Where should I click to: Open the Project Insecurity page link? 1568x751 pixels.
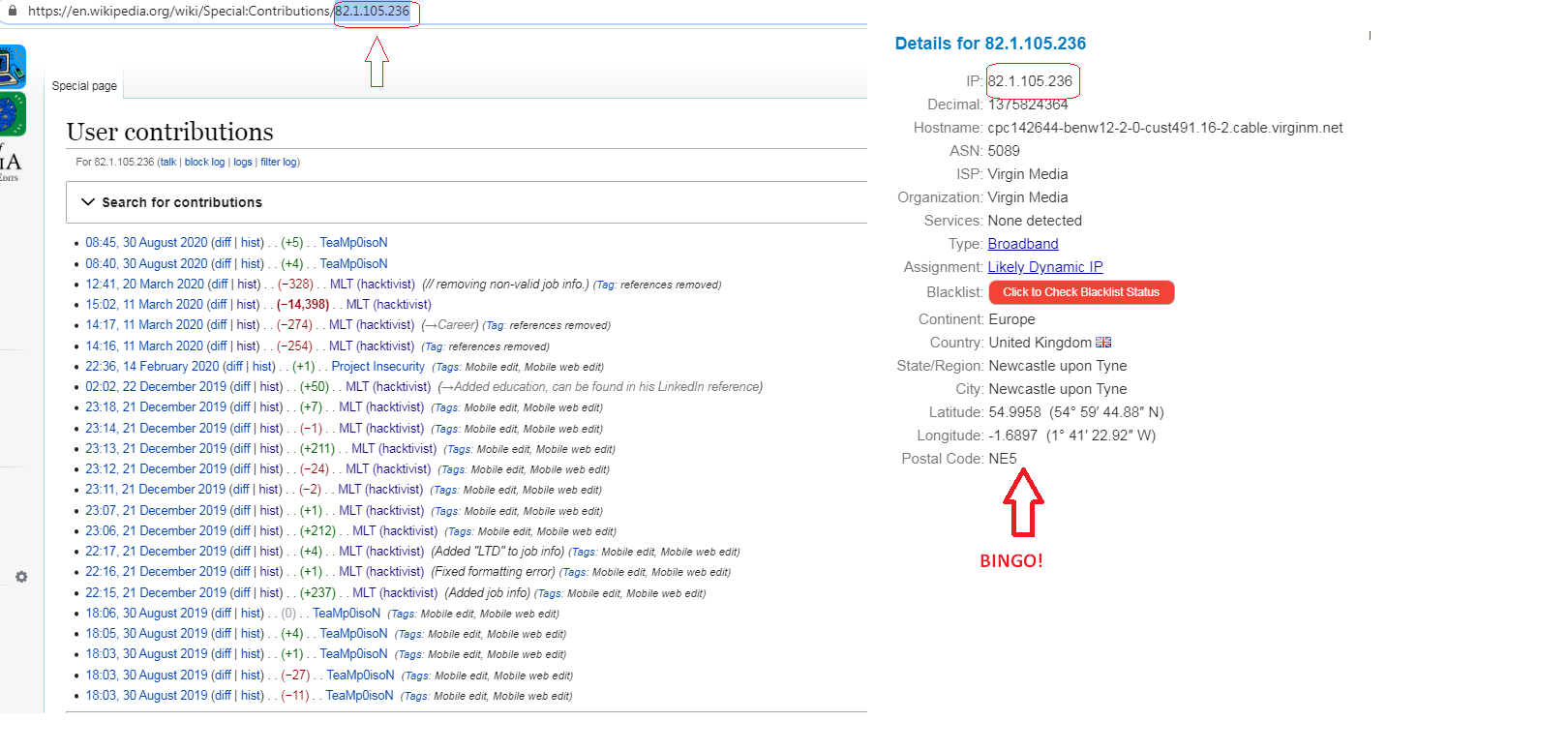coord(377,367)
